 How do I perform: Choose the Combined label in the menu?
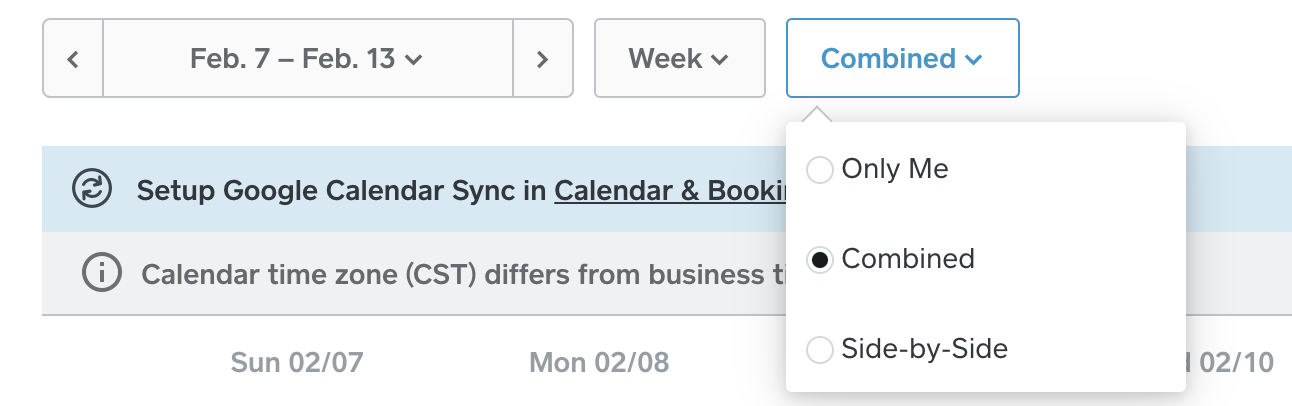point(908,259)
